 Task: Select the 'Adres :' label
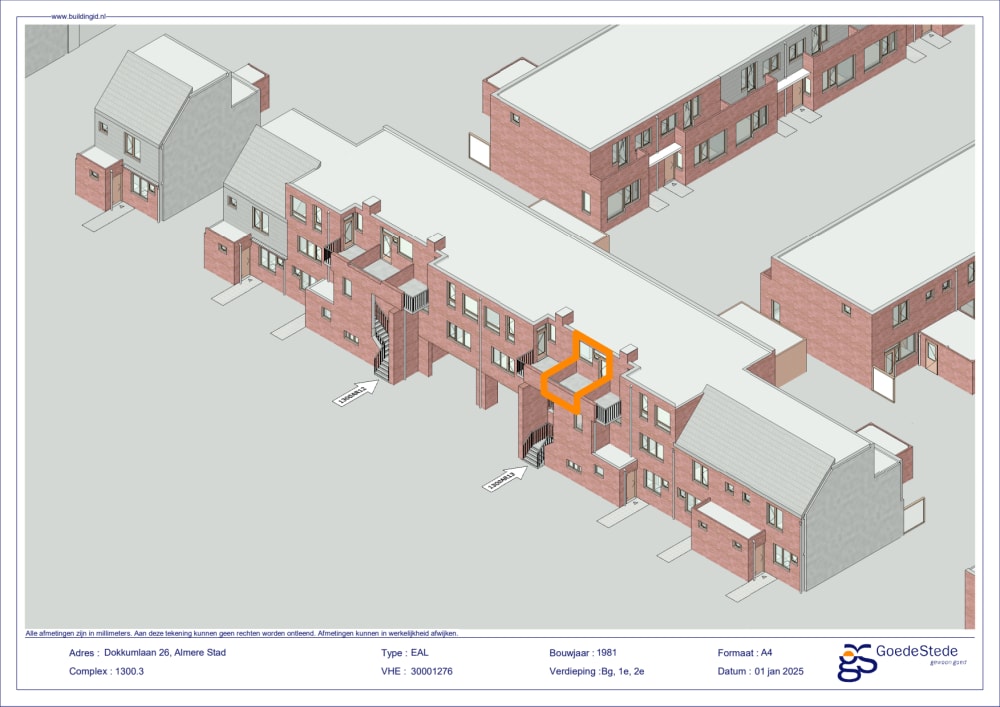[84, 653]
